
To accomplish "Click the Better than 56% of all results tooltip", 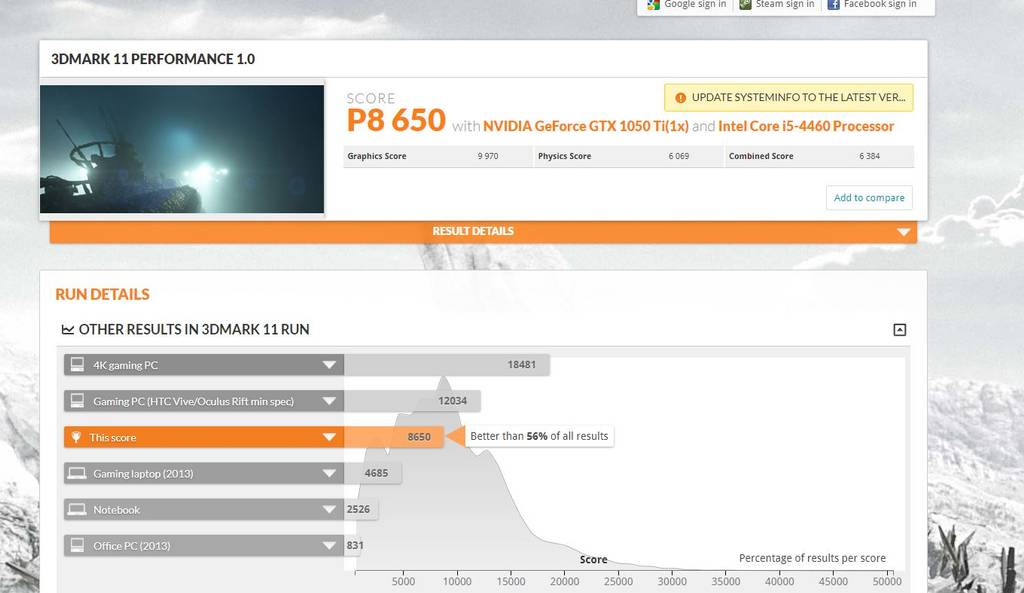I will point(539,436).
